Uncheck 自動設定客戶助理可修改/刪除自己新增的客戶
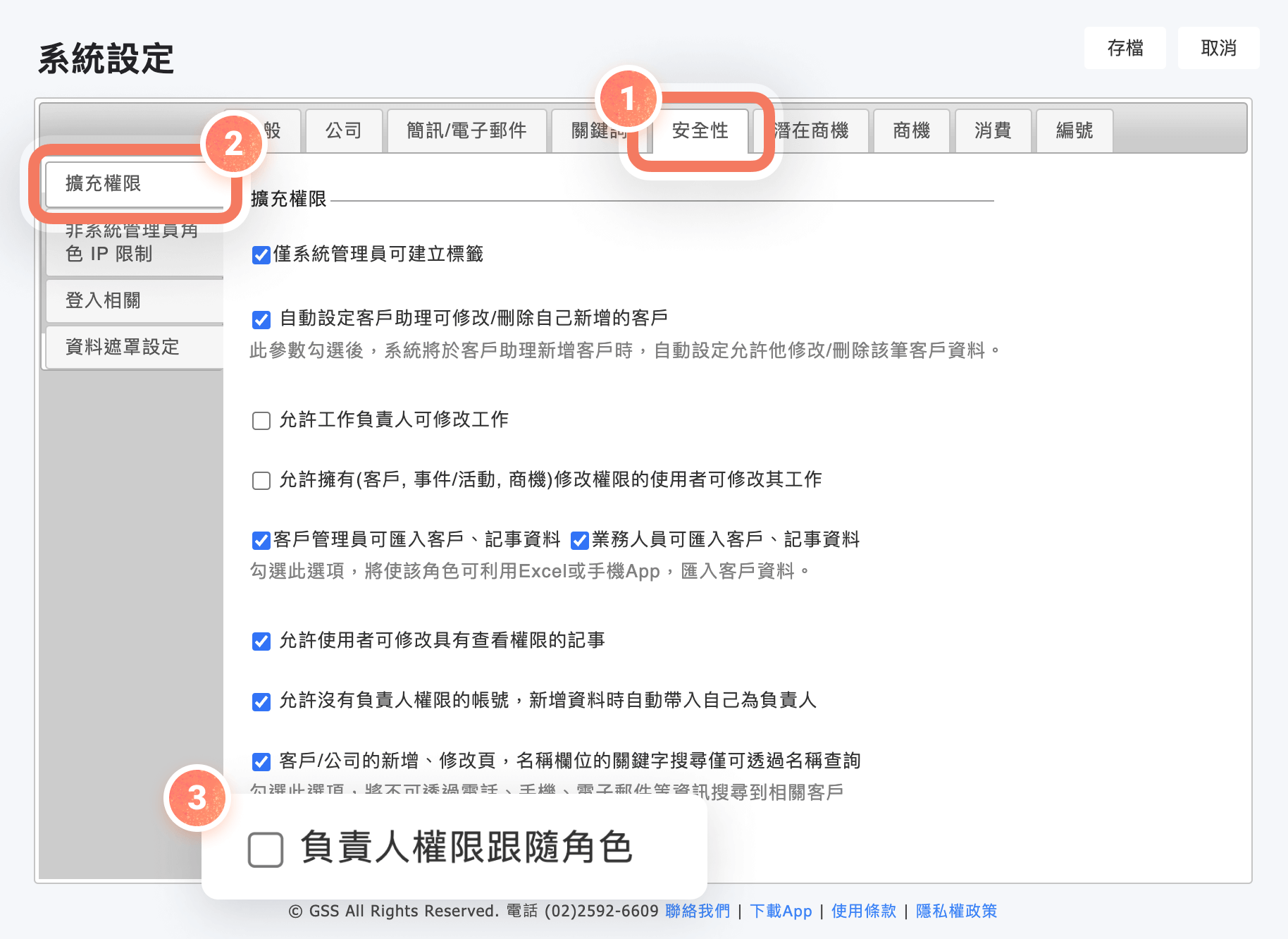The image size is (1288, 939). tap(261, 319)
